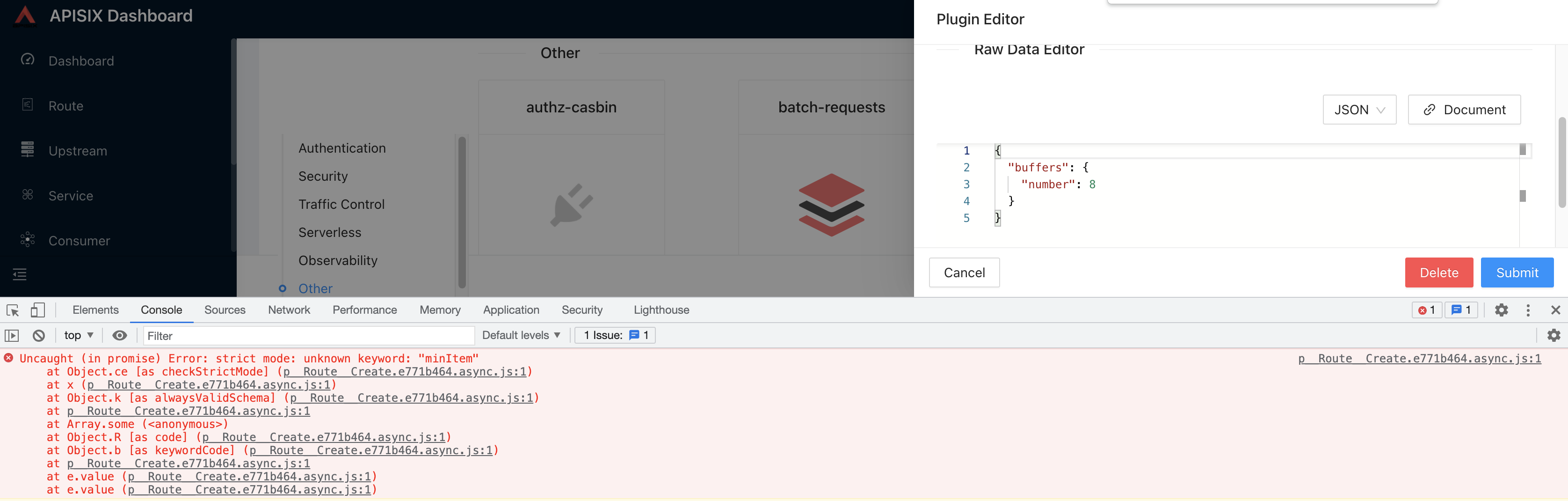Screen dimensions: 1568x501
Task: Create a live expression with the eye icon
Action: click(119, 335)
